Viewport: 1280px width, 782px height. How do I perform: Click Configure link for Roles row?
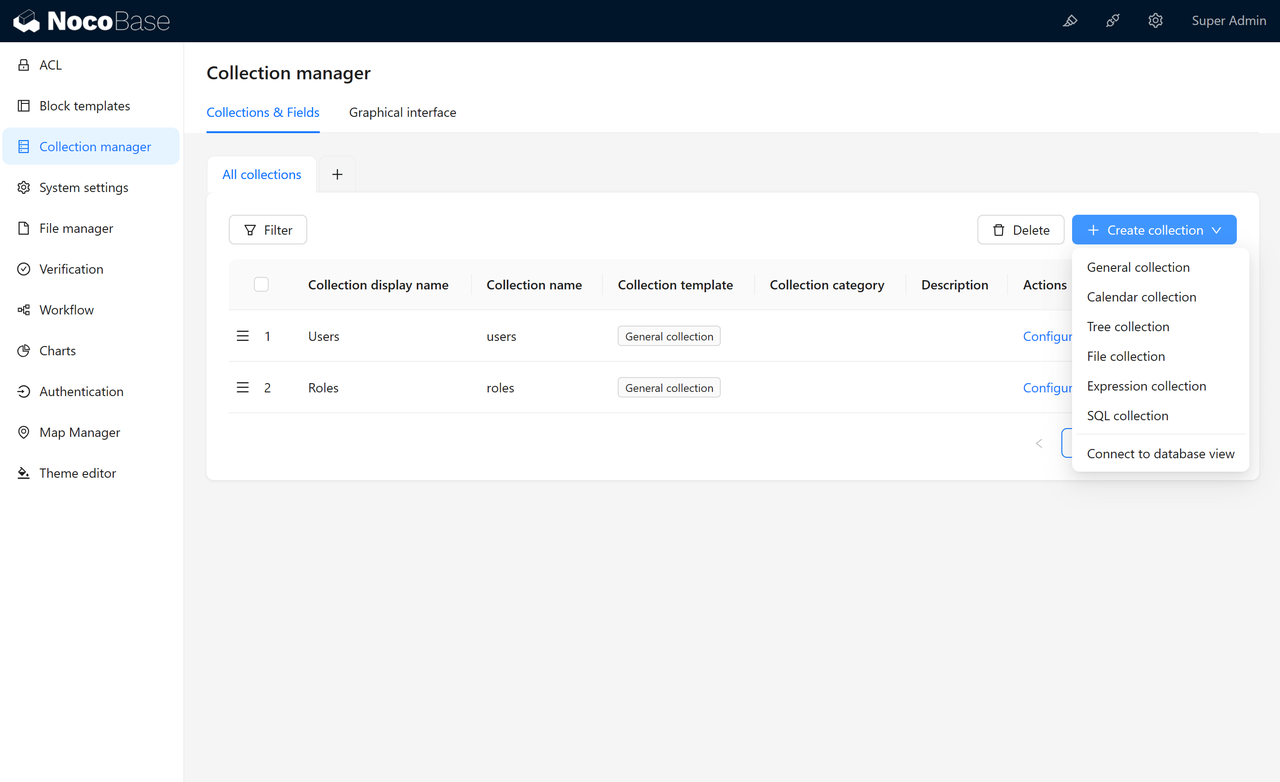pyautogui.click(x=1048, y=388)
